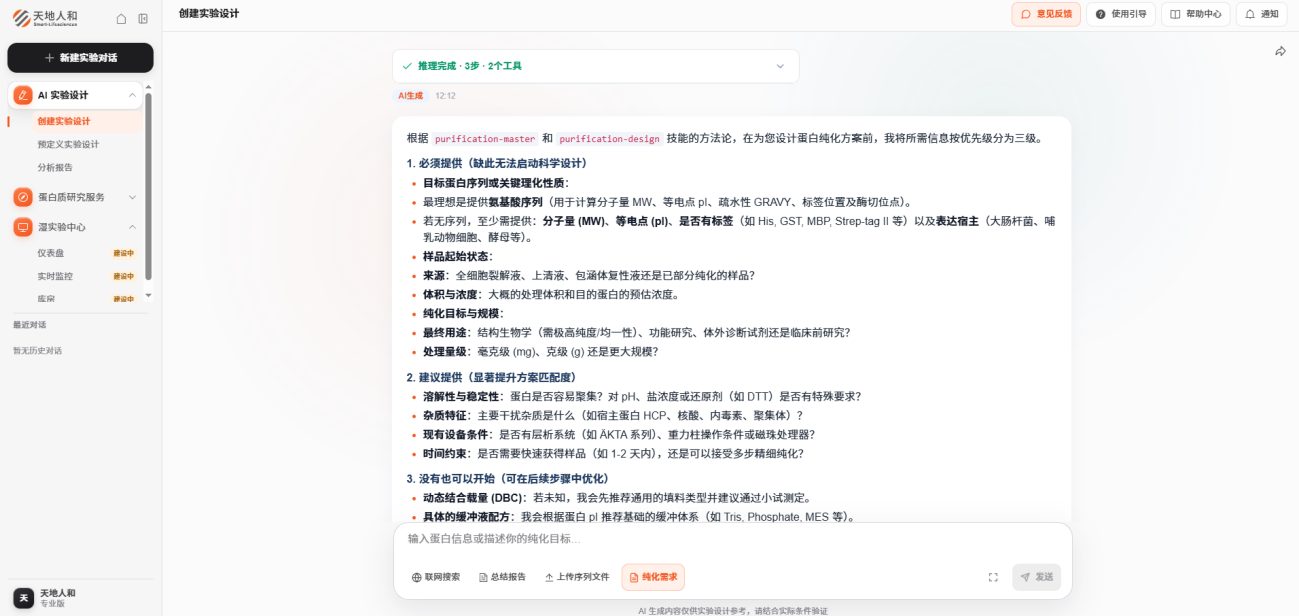Click 暂无历史对话 text
Screen dimensions: 1299x616
(37, 351)
